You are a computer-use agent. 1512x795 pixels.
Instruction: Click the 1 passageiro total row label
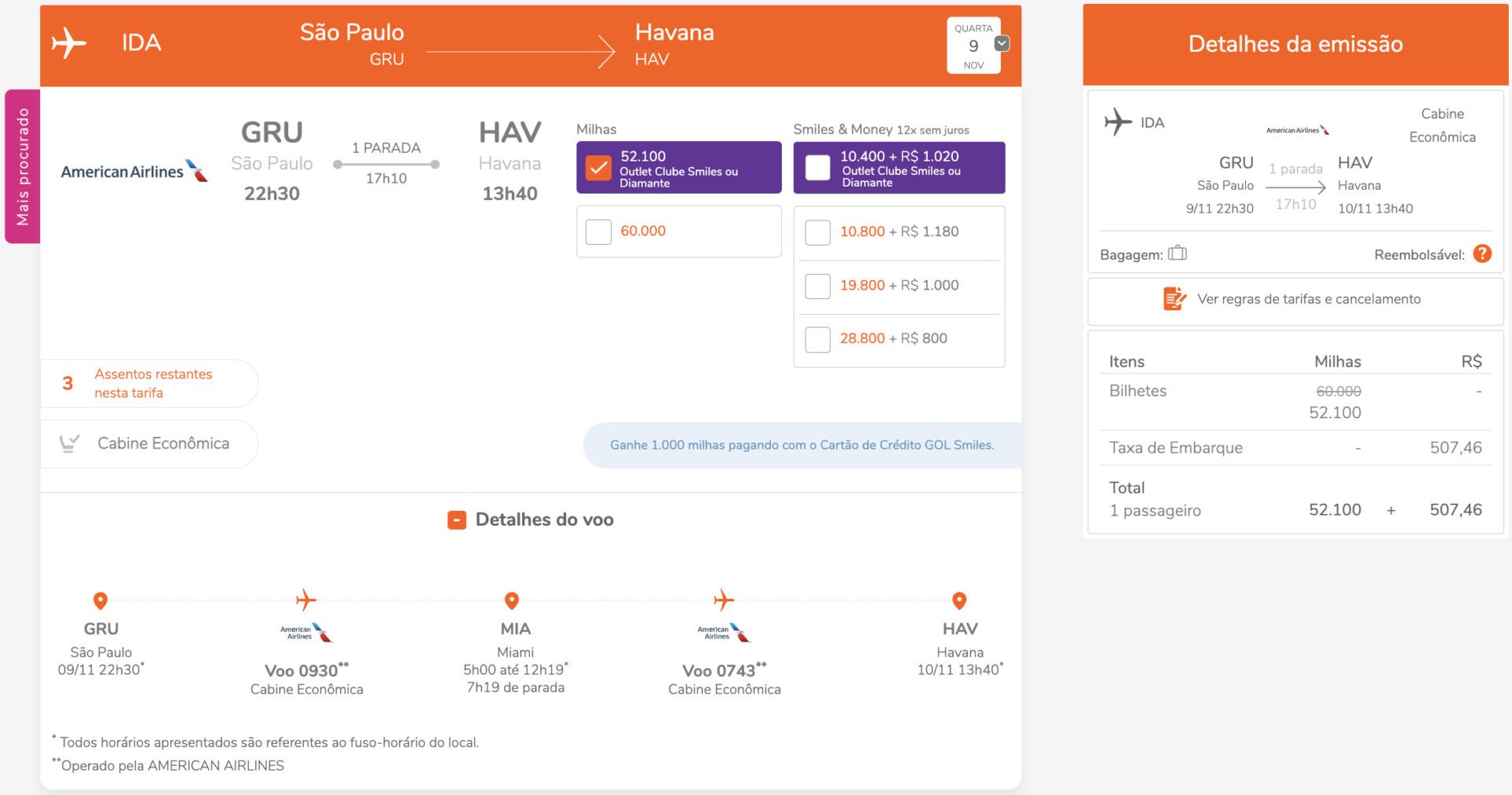1155,511
